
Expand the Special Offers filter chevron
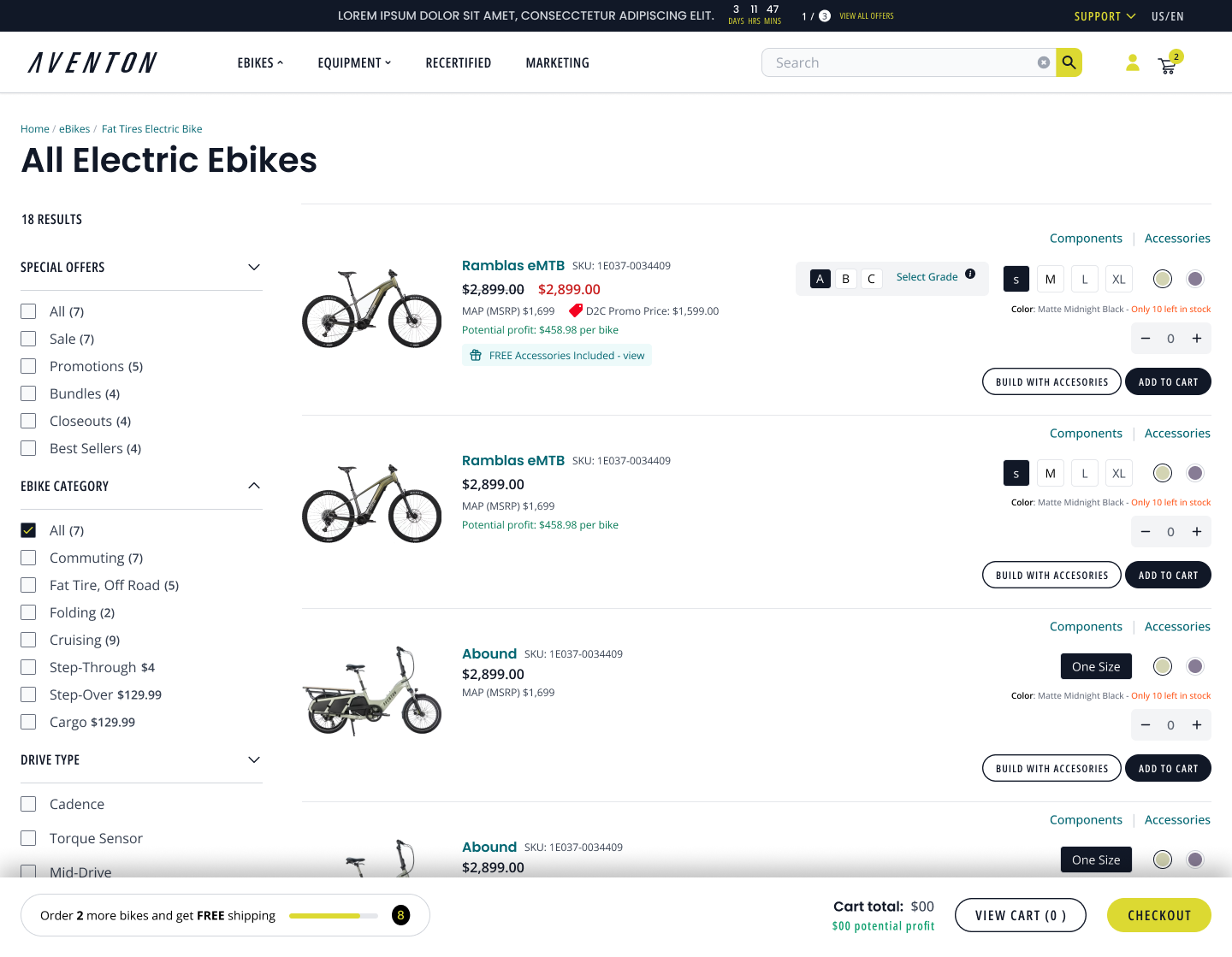point(253,268)
